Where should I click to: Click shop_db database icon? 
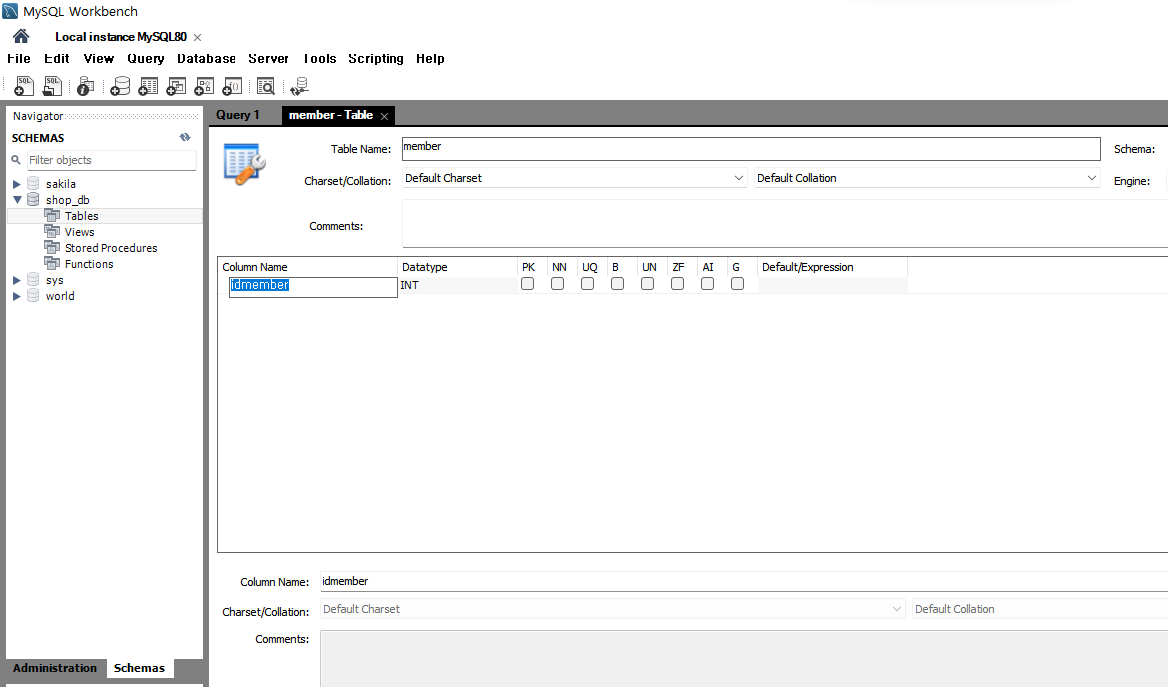coord(33,200)
